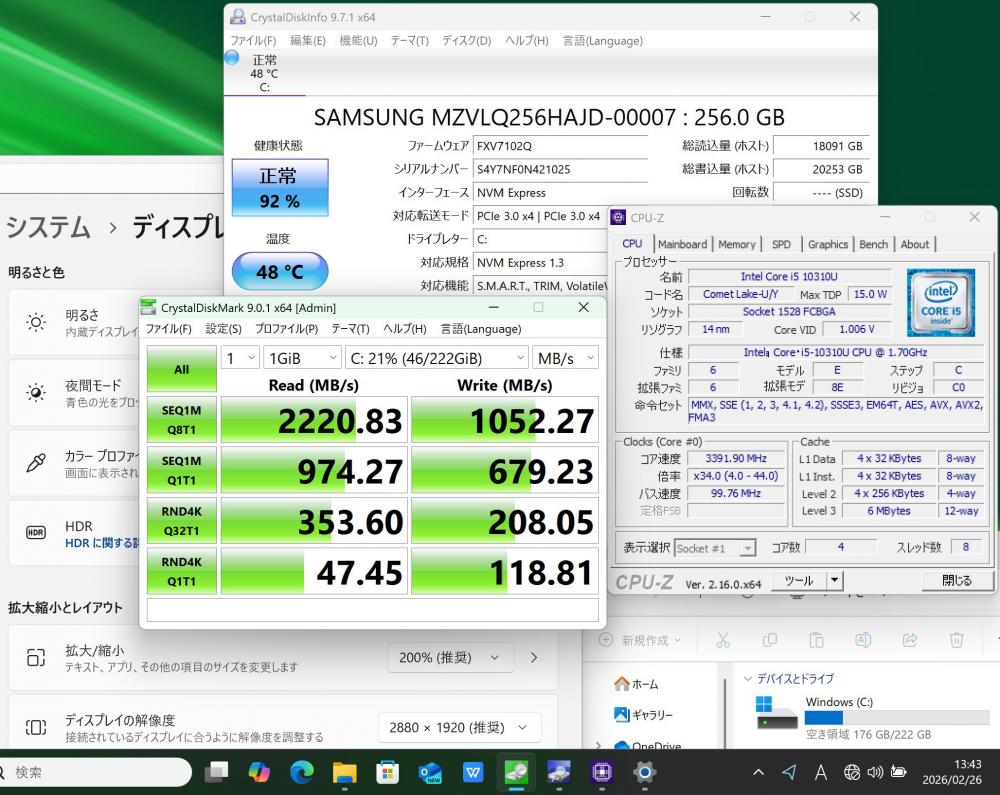The image size is (1000, 795).
Task: Open Microsoft Edge from the taskbar
Action: [302, 772]
